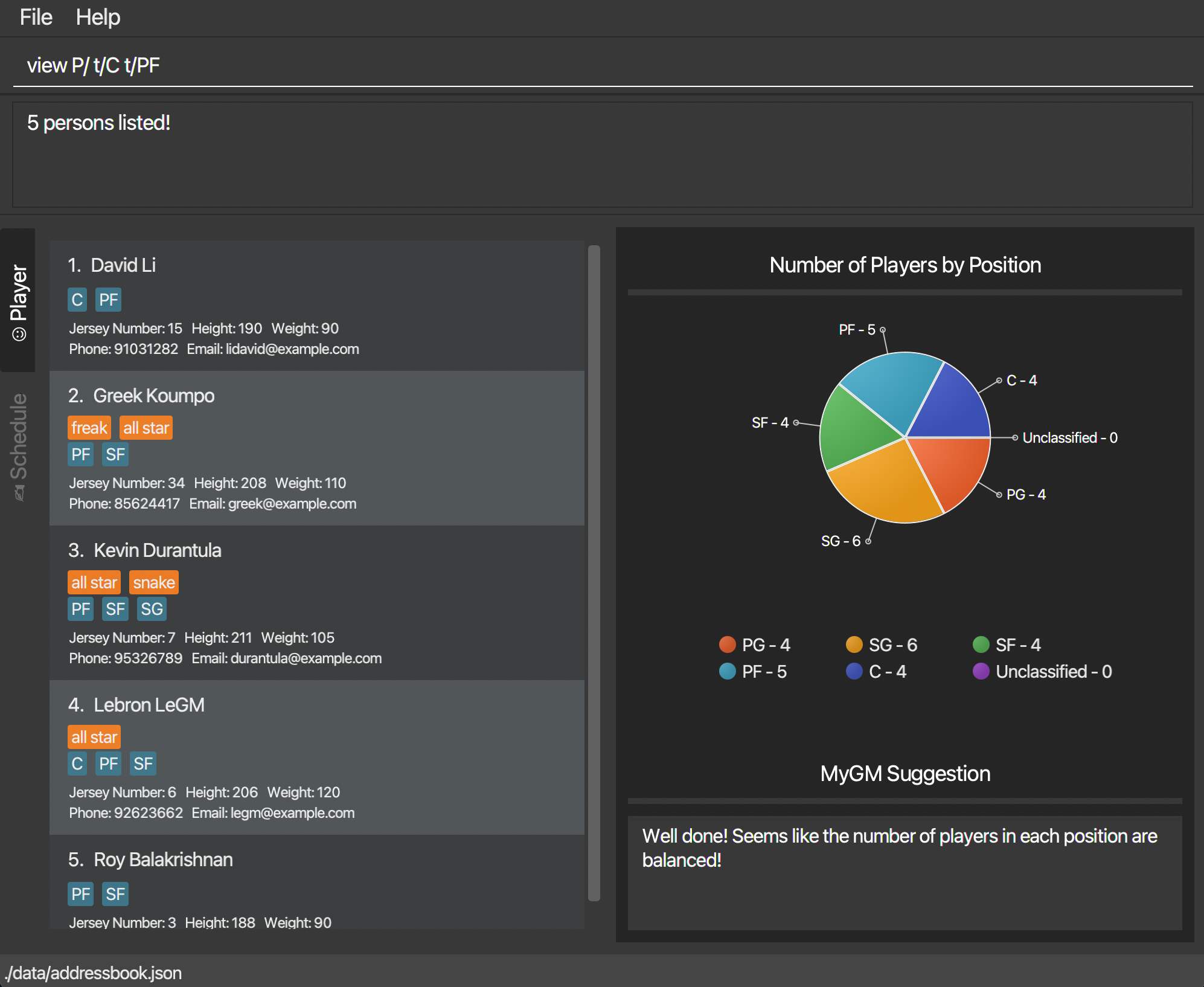Click the all star tag on Greek Koumpo
The image size is (1204, 987).
[146, 428]
